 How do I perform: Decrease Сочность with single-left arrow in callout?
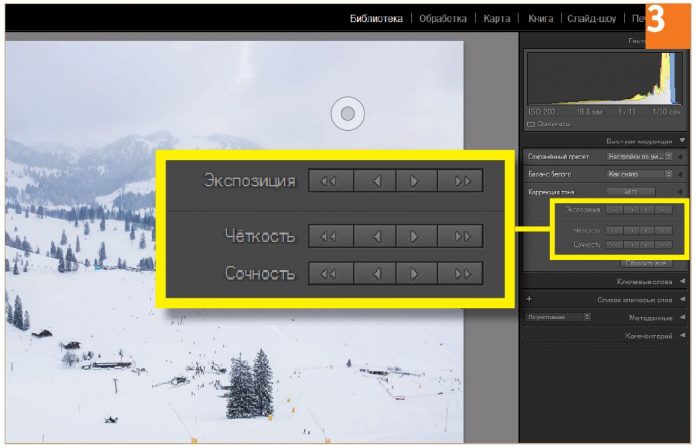(x=375, y=273)
